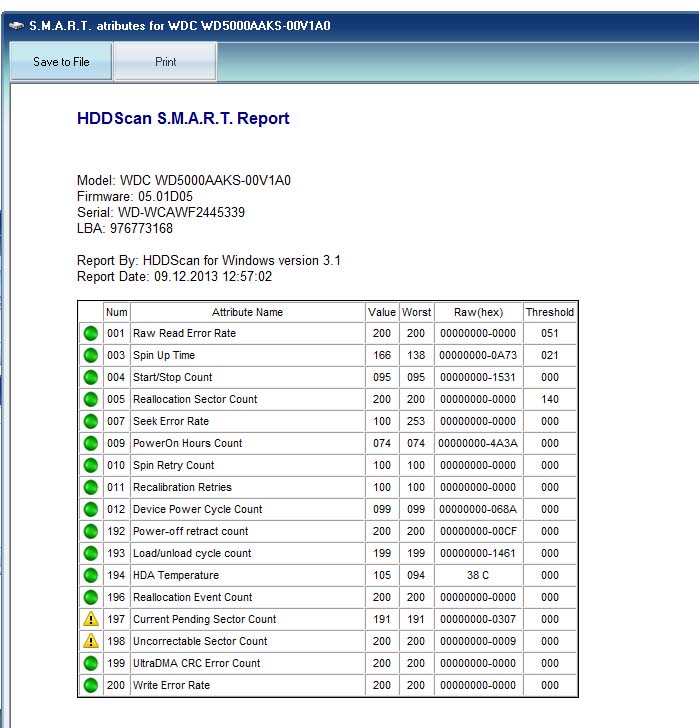Click green status icon for Raw Read Error Rate
Image resolution: width=699 pixels, height=728 pixels.
(x=91, y=333)
